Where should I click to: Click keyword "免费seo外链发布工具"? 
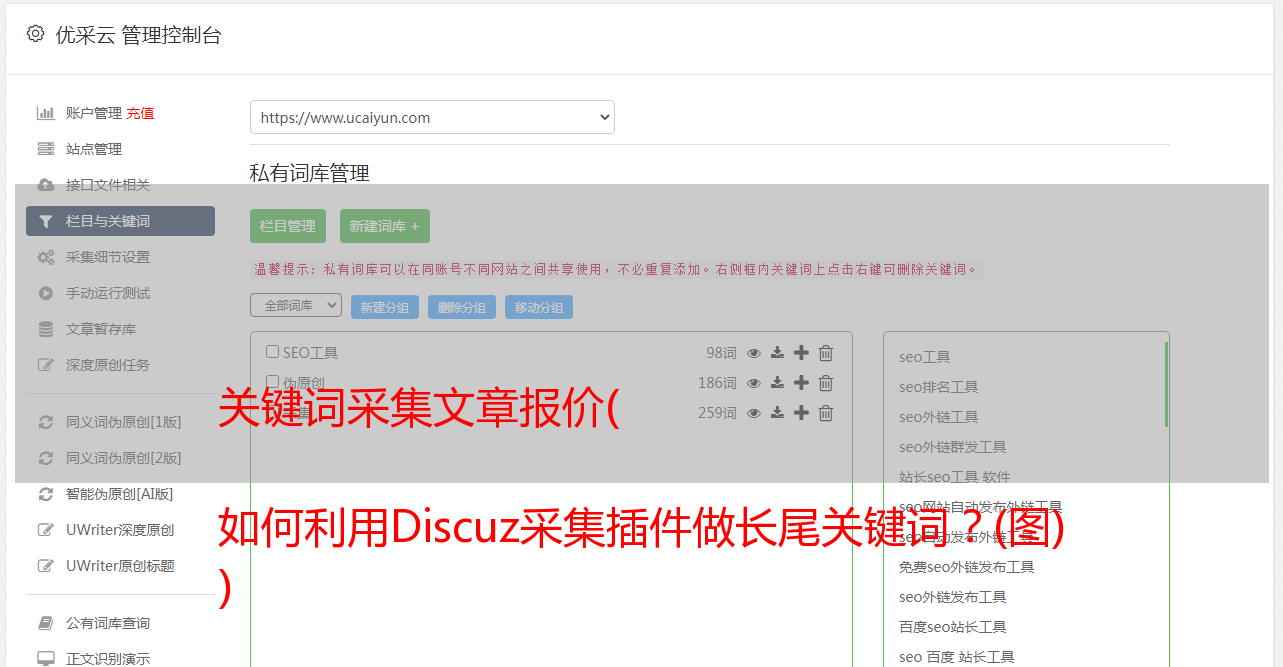tap(967, 567)
